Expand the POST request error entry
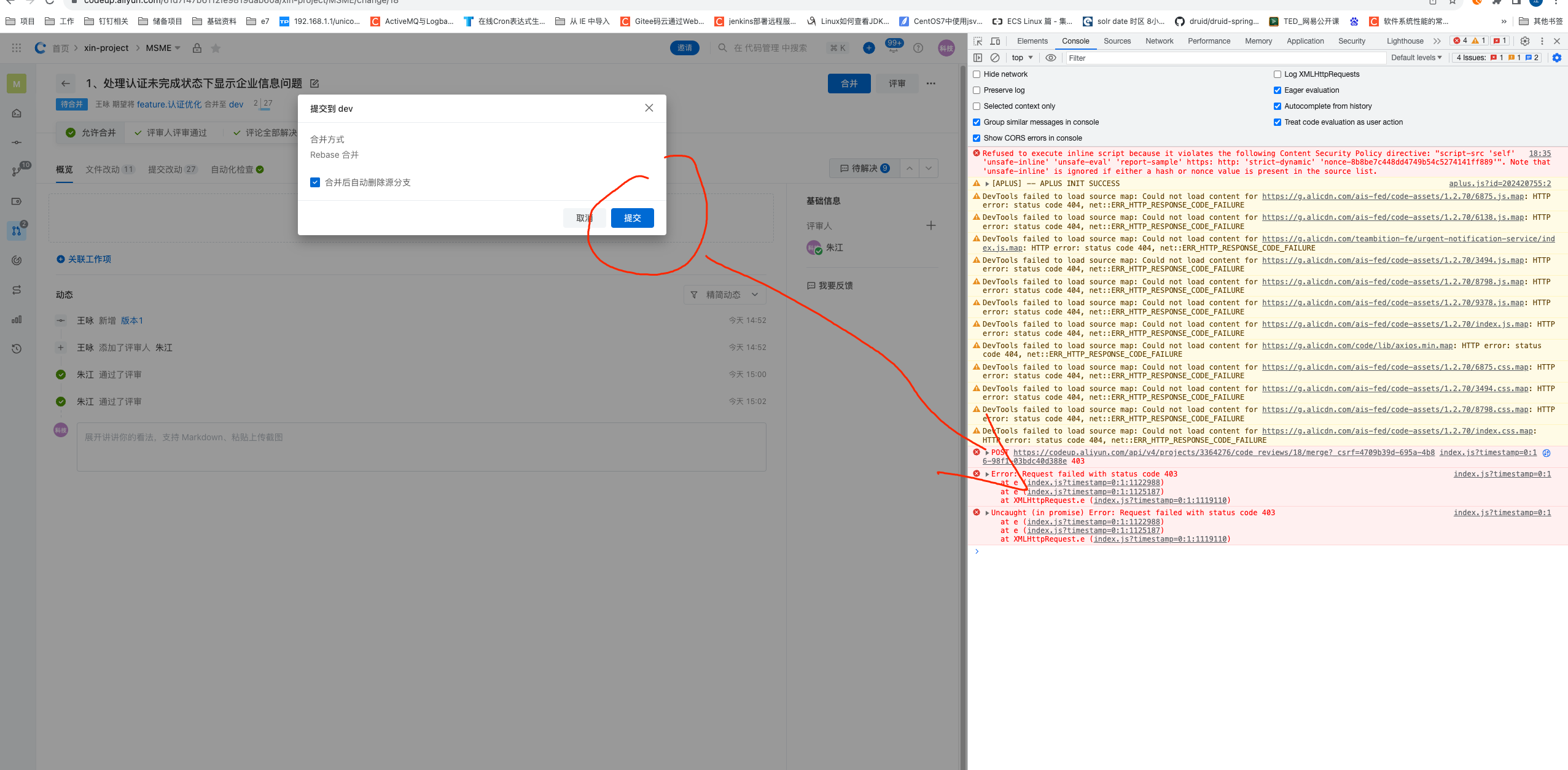The image size is (1568, 770). click(x=987, y=453)
